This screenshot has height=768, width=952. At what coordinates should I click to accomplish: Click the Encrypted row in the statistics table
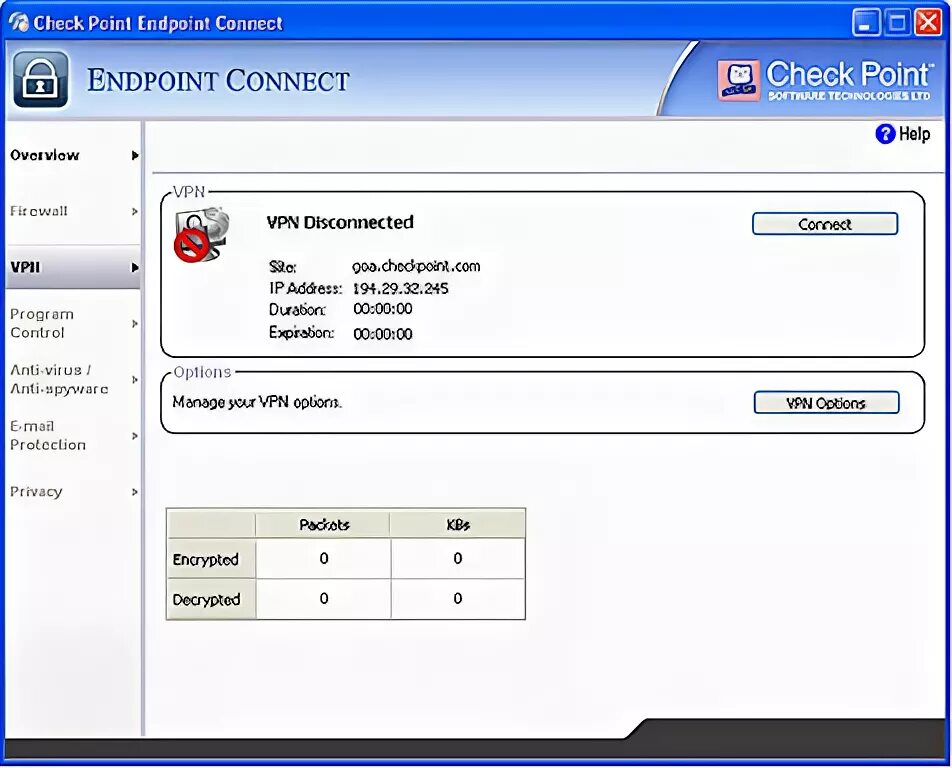[x=210, y=559]
